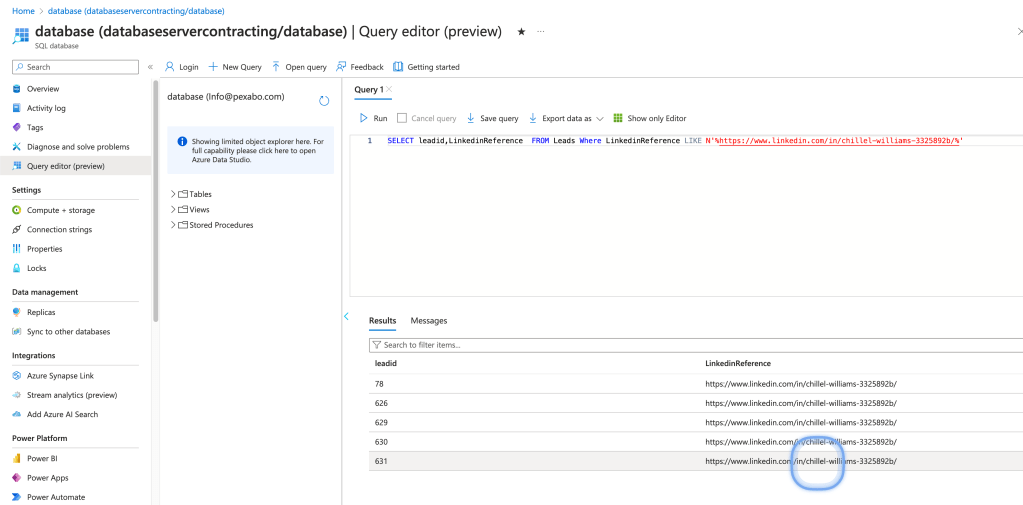
Task: Collapse the sidebar with double chevron
Action: (150, 67)
